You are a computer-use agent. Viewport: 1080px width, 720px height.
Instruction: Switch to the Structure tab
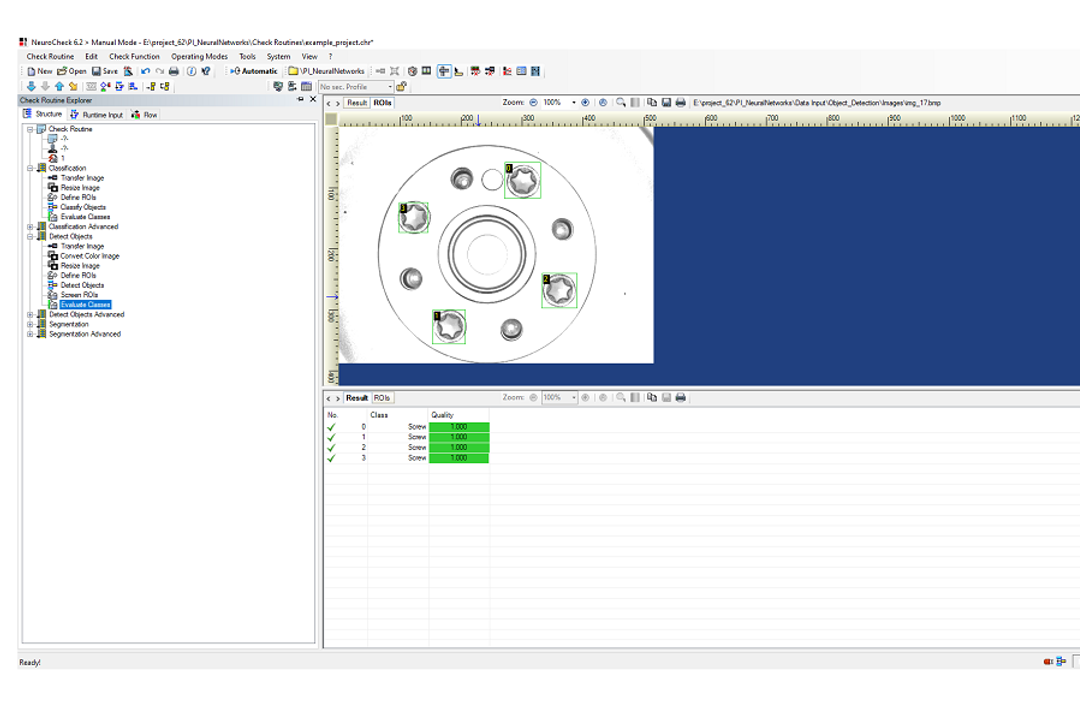coord(42,114)
